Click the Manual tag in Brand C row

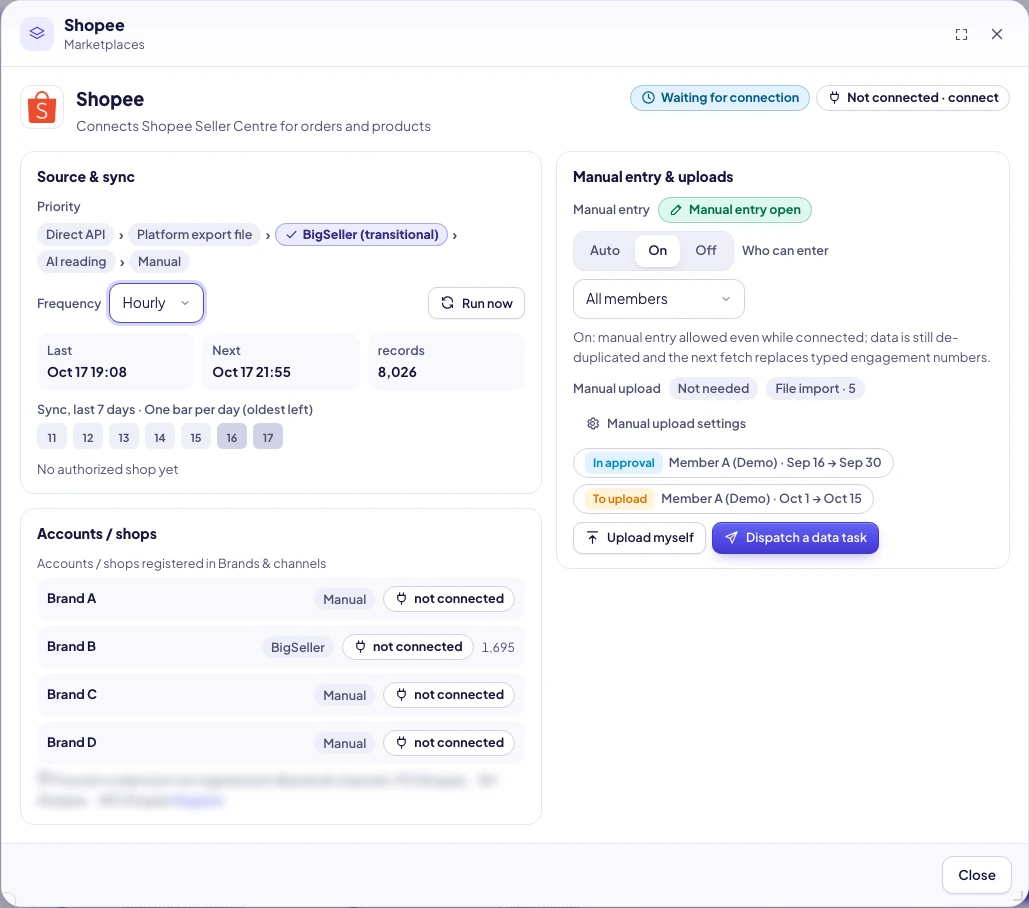tap(345, 695)
